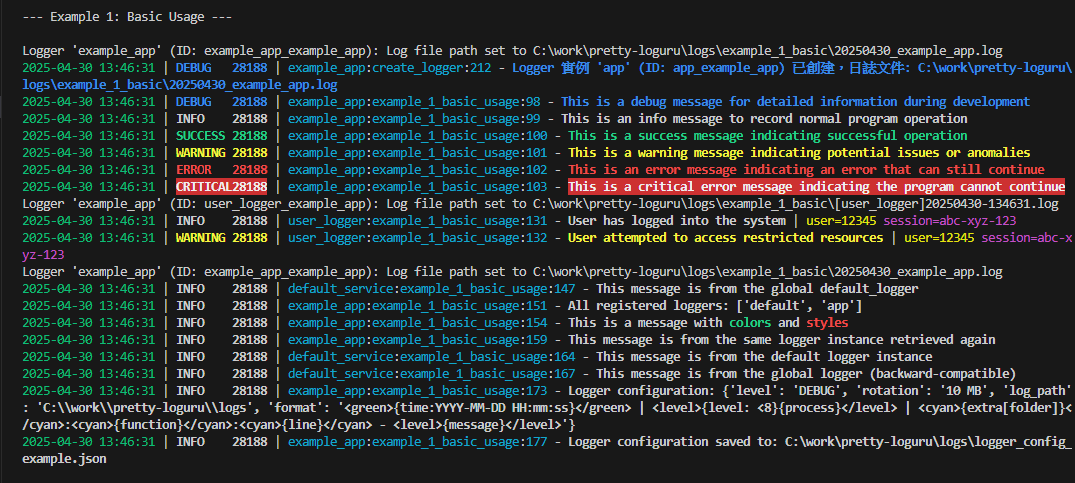Image resolution: width=1075 pixels, height=483 pixels.
Task: Click 'example_app:example_1_basic_usage:99' source reference
Action: coord(414,119)
